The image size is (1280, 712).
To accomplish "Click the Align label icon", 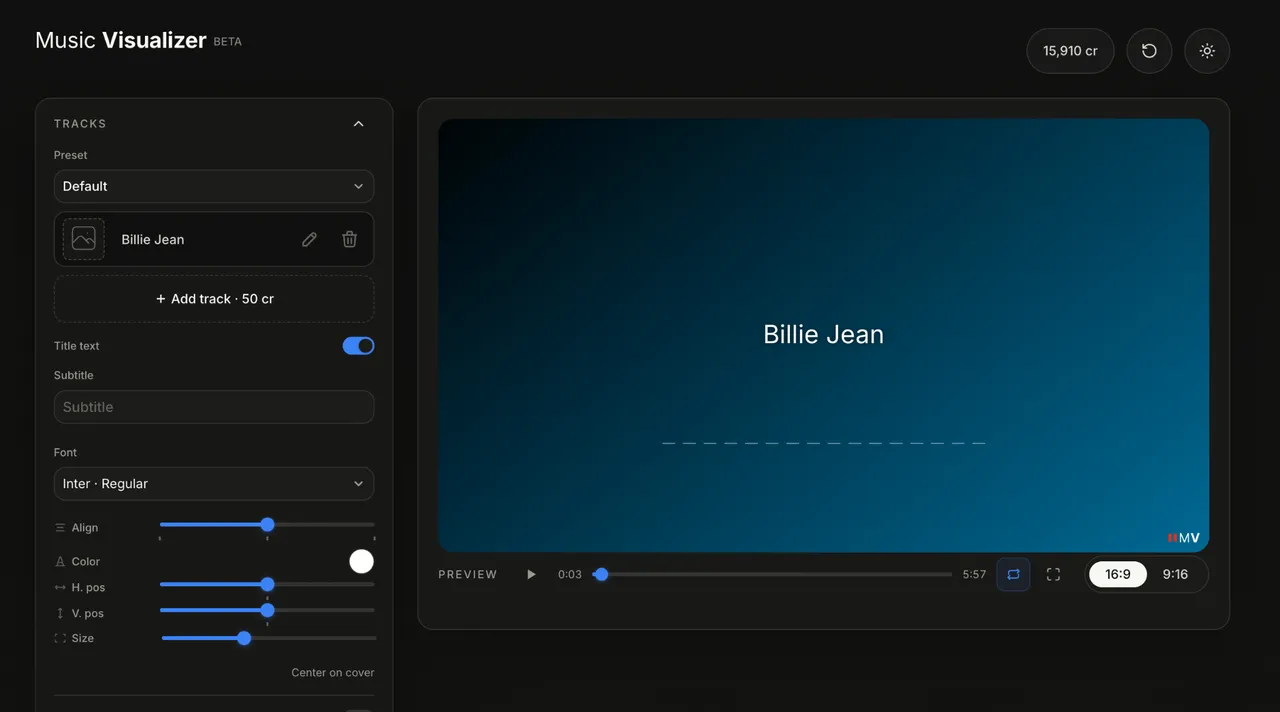I will coord(60,528).
